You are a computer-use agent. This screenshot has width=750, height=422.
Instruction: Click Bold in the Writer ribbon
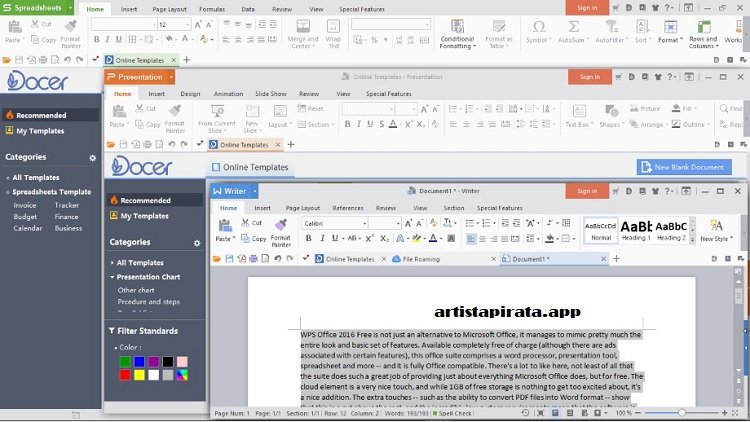coord(309,238)
